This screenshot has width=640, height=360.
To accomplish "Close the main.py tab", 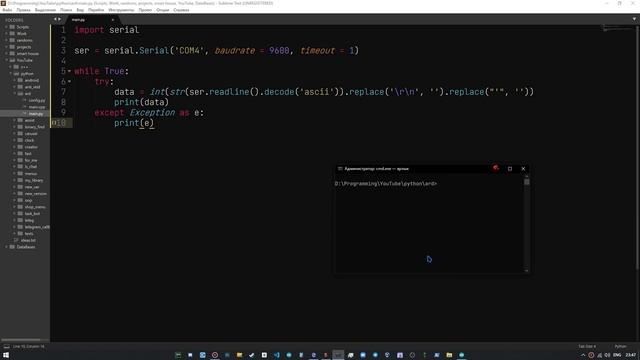I will pyautogui.click(x=113, y=20).
